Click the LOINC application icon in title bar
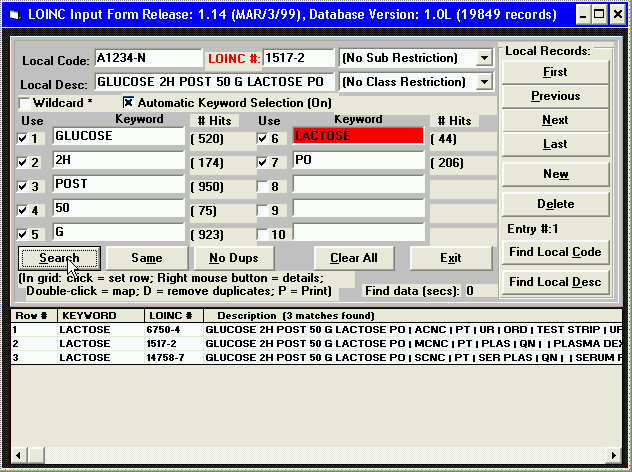 (15, 15)
